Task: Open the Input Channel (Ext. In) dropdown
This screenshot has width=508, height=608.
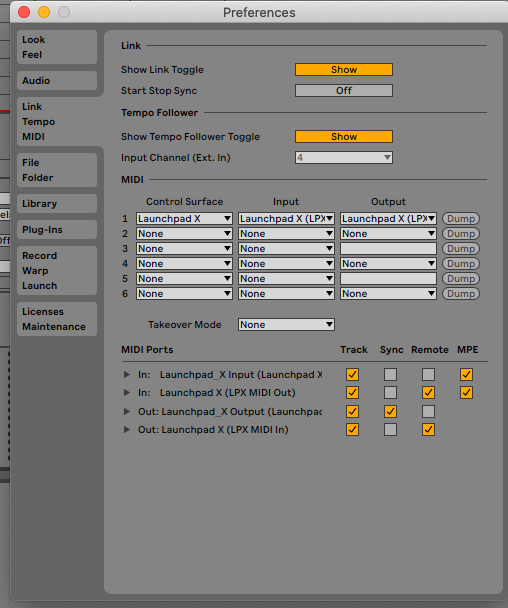Action: tap(344, 158)
